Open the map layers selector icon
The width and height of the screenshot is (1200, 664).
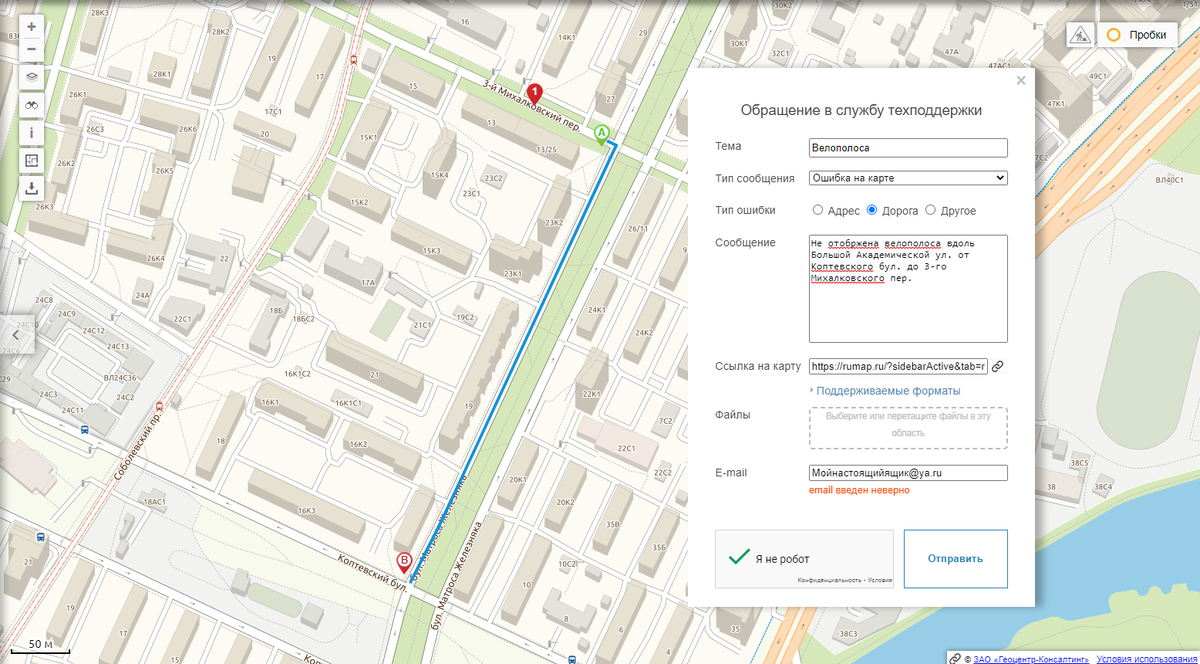[x=30, y=76]
